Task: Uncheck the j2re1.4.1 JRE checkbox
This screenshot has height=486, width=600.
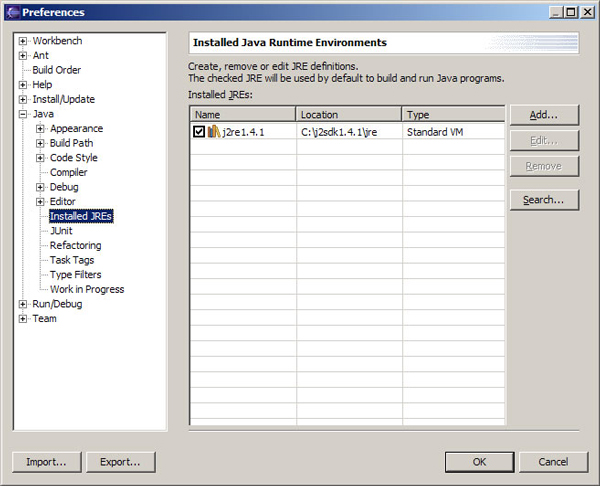Action: [x=199, y=132]
